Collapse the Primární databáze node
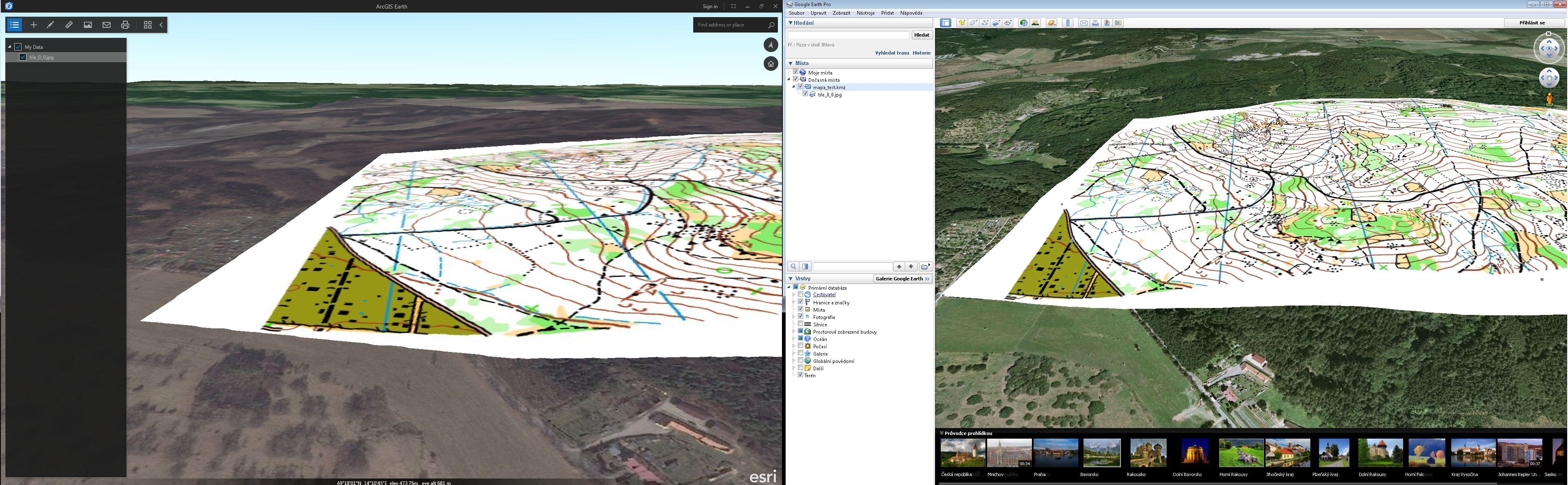Image resolution: width=1568 pixels, height=485 pixels. (x=789, y=288)
